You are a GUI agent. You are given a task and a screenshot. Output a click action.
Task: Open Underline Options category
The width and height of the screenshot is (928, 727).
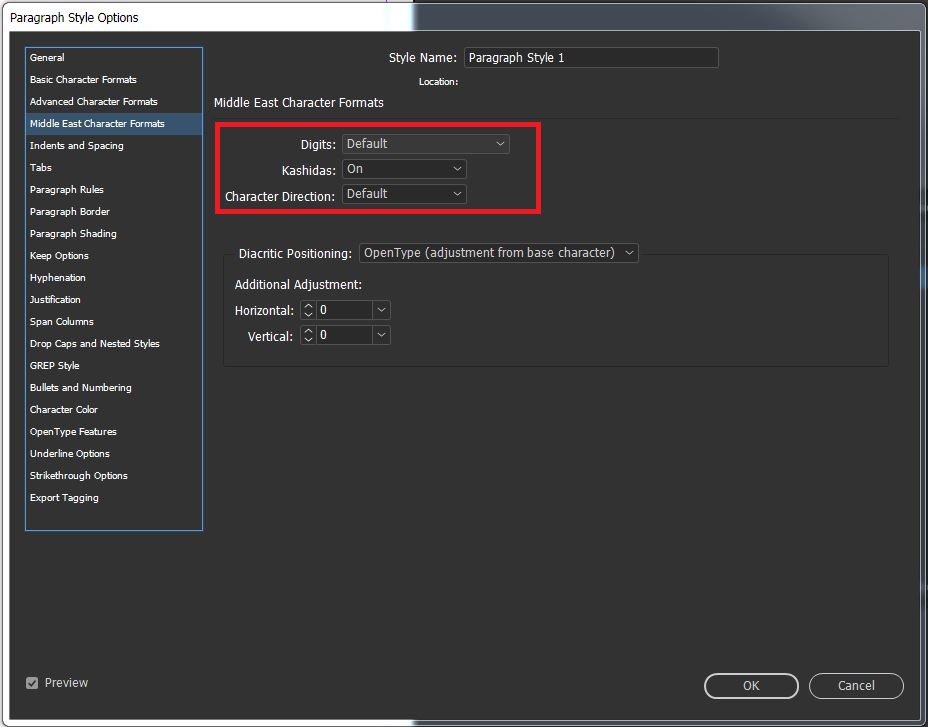tap(114, 453)
